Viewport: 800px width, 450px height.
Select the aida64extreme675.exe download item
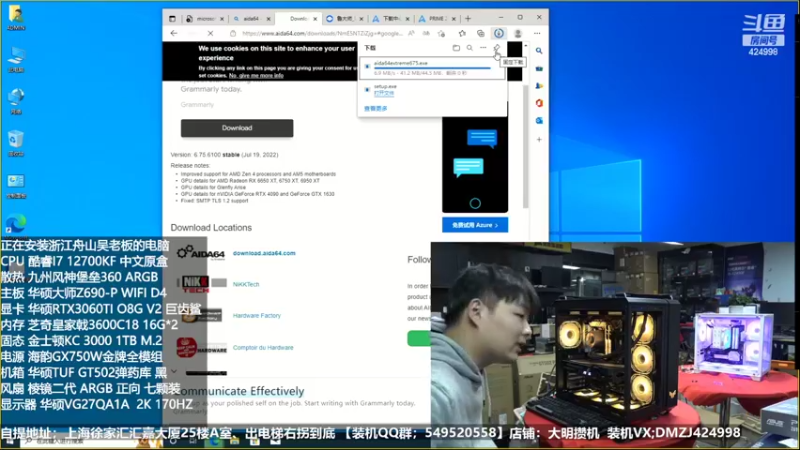click(432, 68)
